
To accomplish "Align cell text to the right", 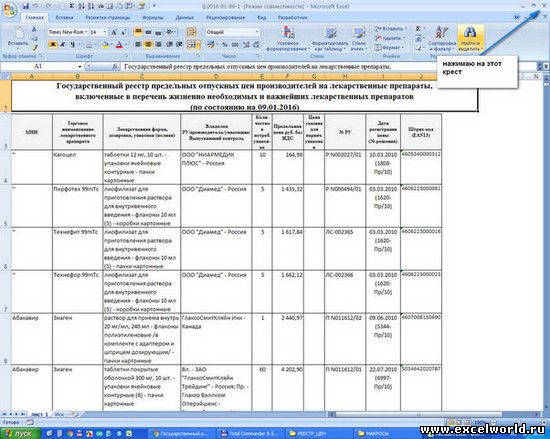I will click(x=158, y=45).
